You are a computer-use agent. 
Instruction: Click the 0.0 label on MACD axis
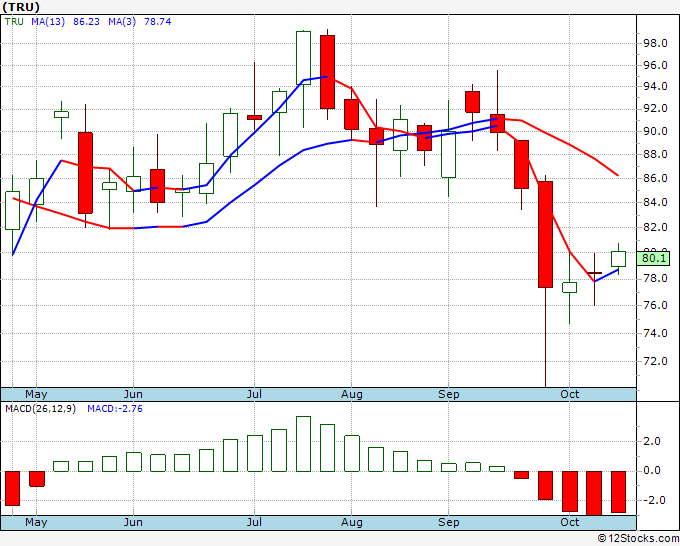coord(651,471)
